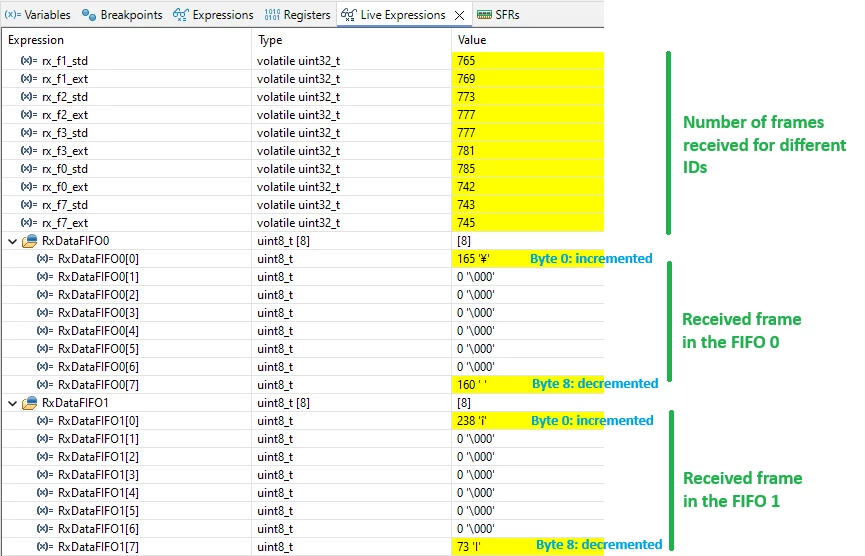Click the variable icon beside rx_f7_ext
This screenshot has height=556, width=865.
coord(29,223)
